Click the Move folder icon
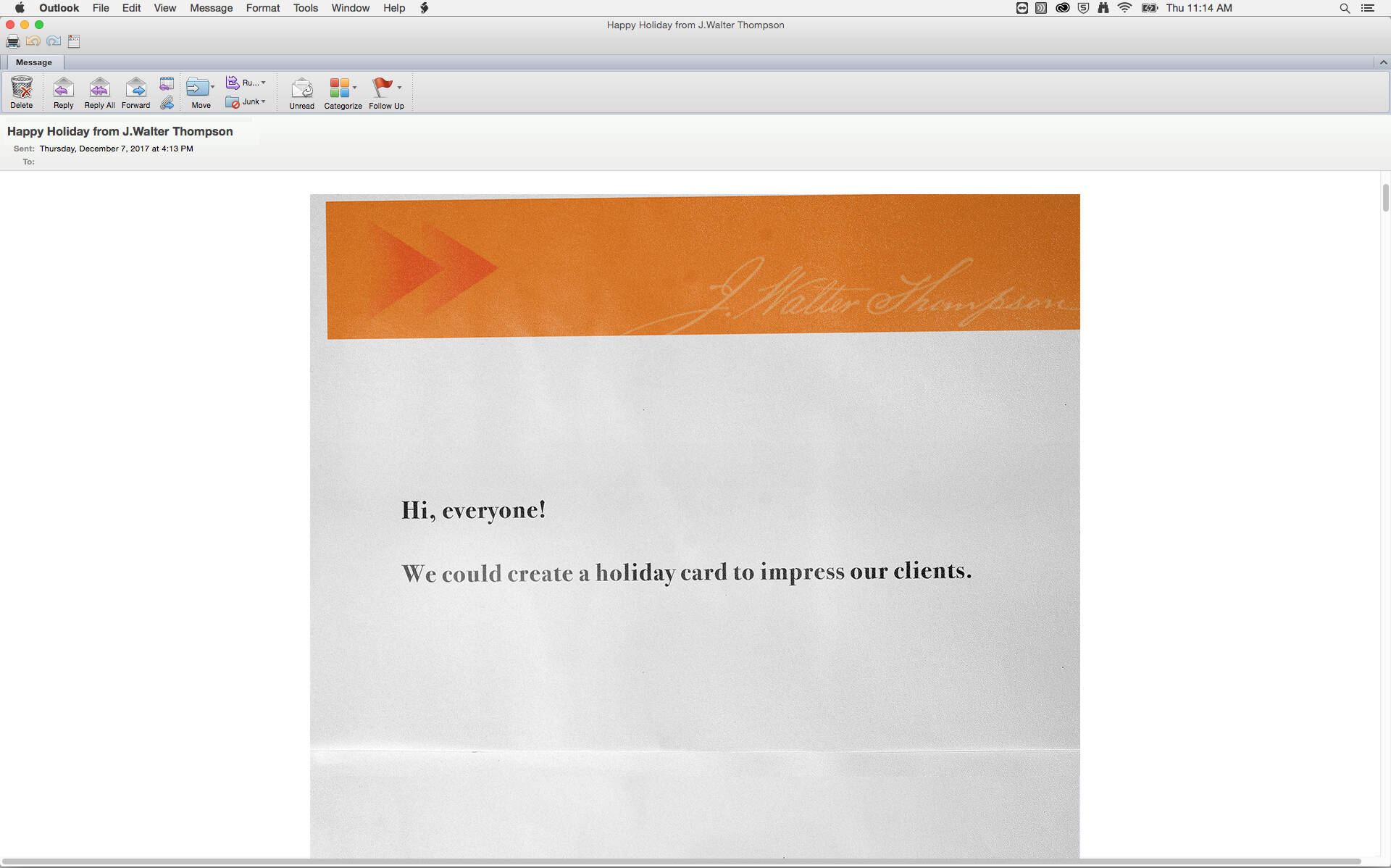 pyautogui.click(x=197, y=88)
